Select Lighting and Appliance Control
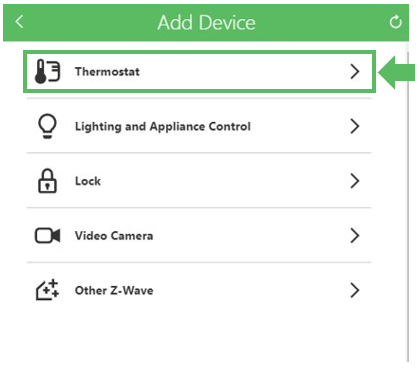The image size is (420, 372). click(199, 126)
